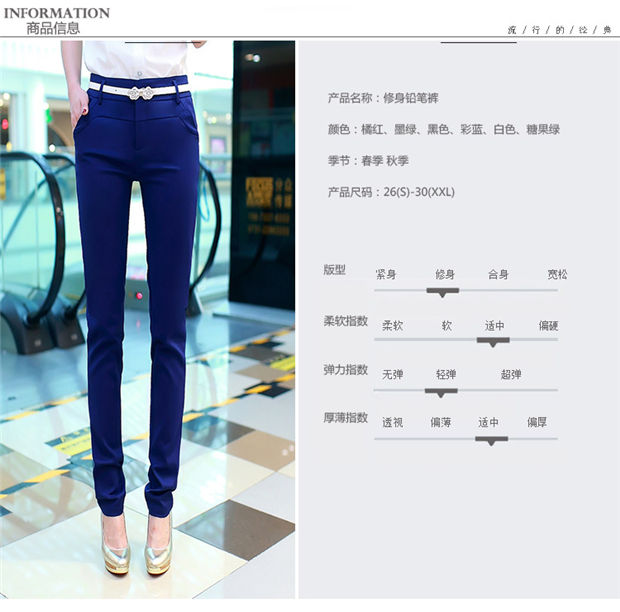620x612 pixels.
Task: Click the '偏薄' thickness option
Action: [x=440, y=422]
